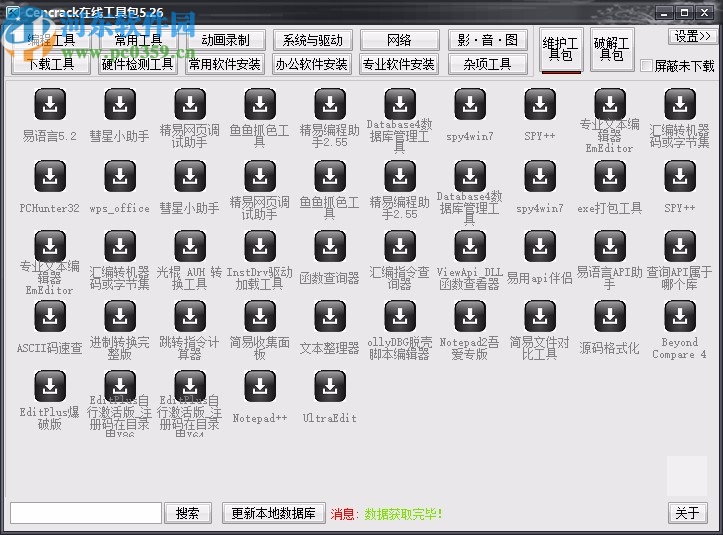Open the 系统与驱动 category

point(312,40)
